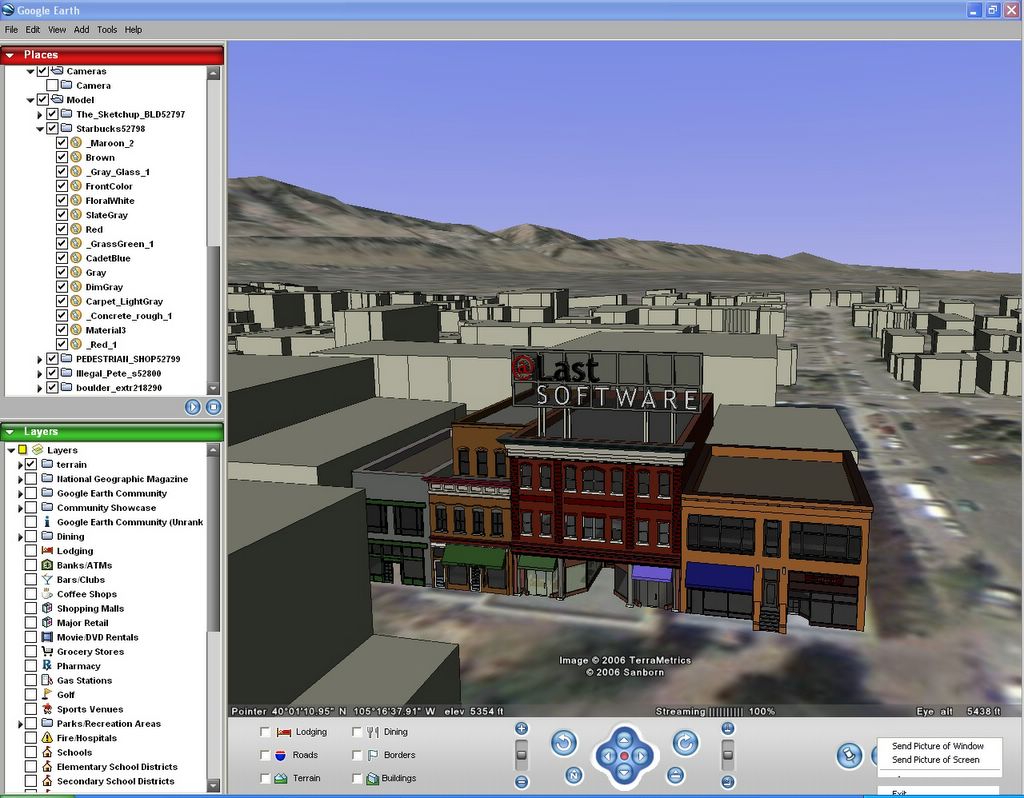
Task: Click the Fire/Hospitals warning icon
Action: [47, 737]
